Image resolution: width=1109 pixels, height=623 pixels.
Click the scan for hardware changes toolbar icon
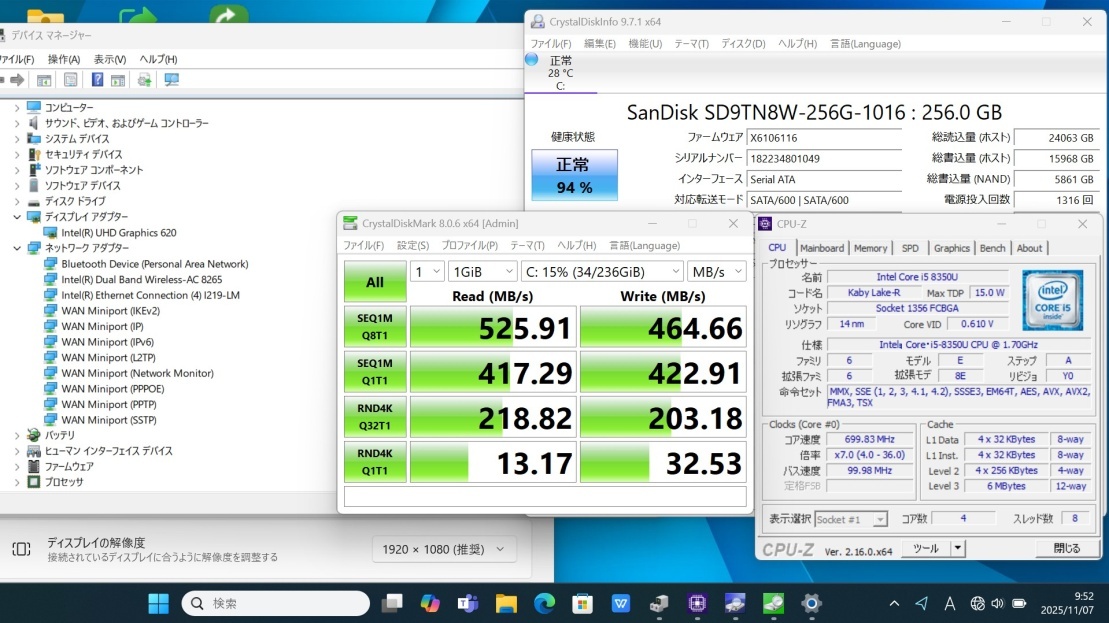171,80
